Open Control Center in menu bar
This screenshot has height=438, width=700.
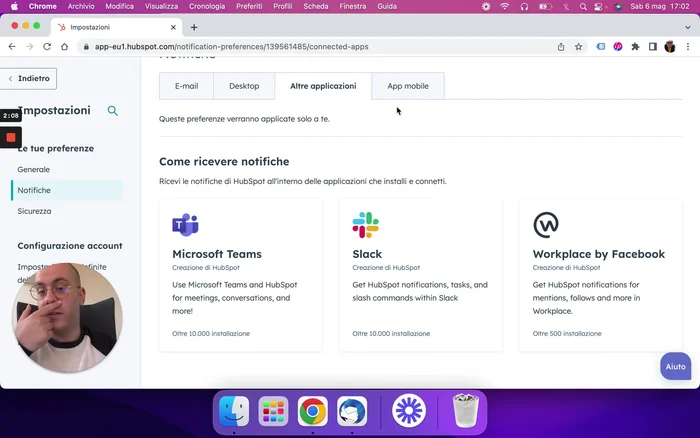(598, 7)
